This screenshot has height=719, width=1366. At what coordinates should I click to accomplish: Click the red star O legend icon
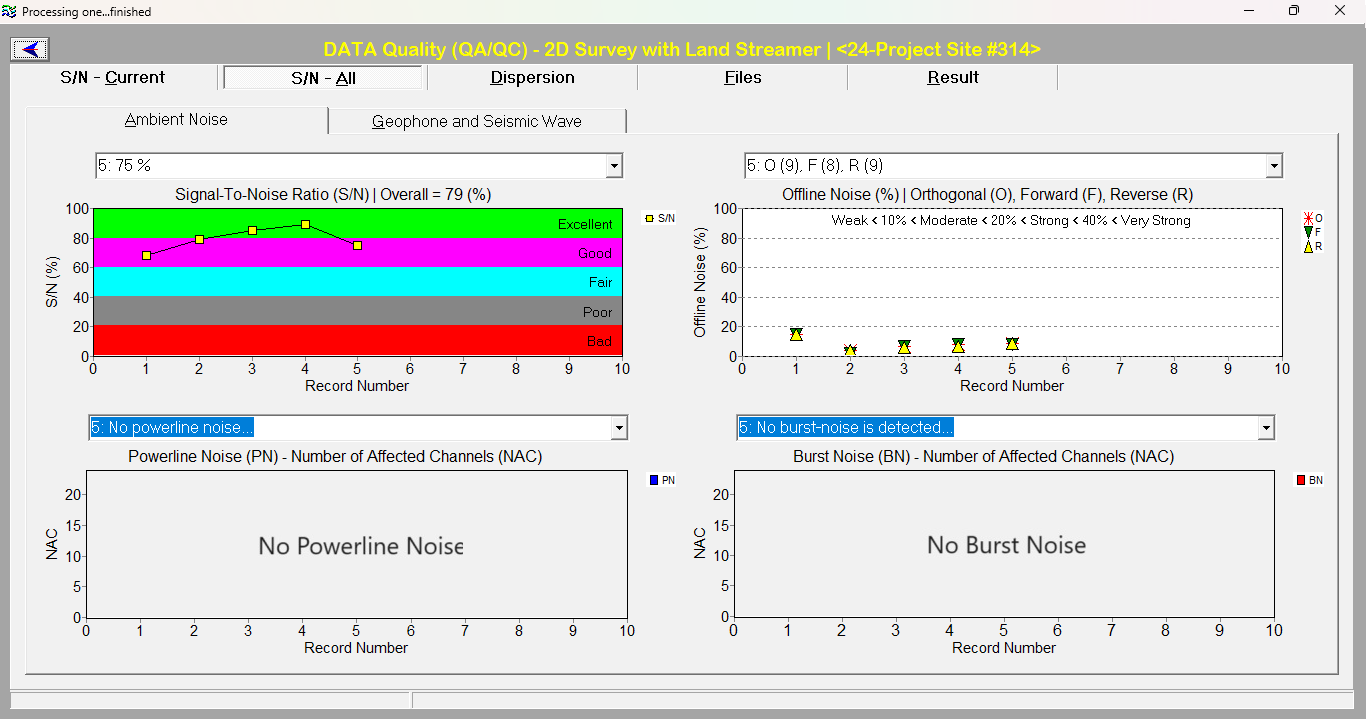(x=1308, y=218)
